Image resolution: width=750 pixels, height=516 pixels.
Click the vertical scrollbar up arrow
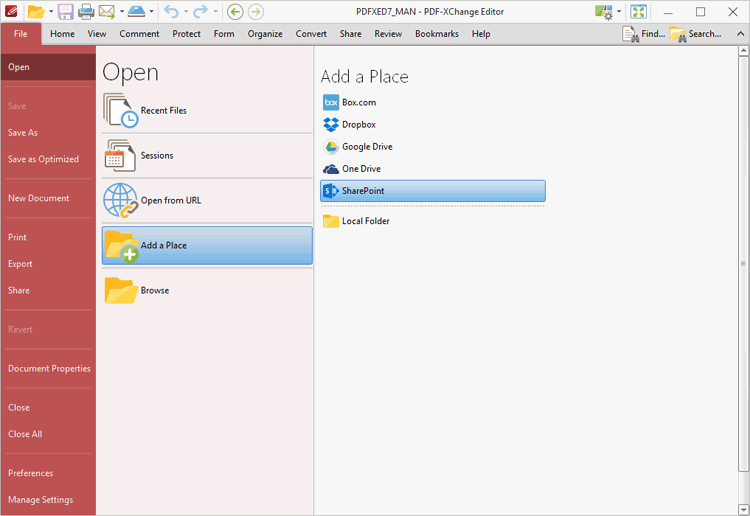pyautogui.click(x=743, y=50)
